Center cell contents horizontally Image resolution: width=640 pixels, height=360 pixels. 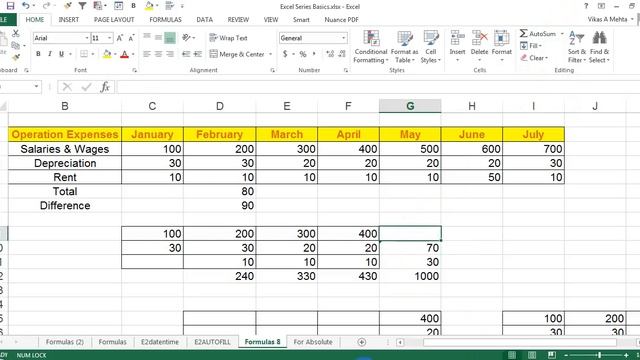pyautogui.click(x=158, y=54)
